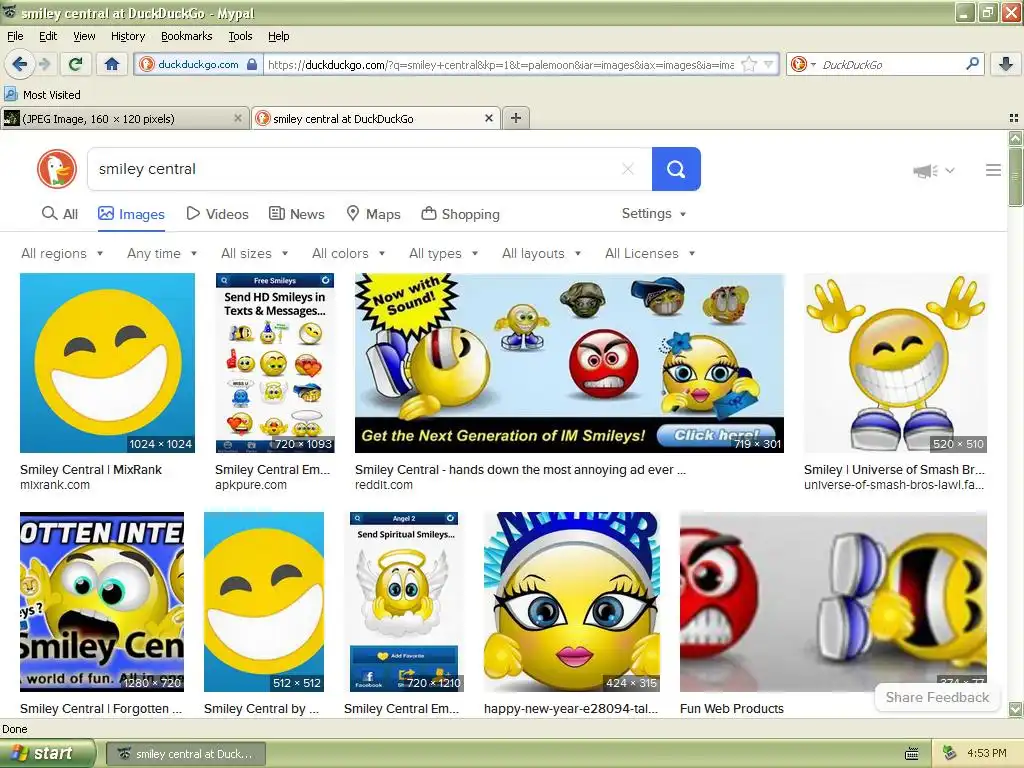The image size is (1024, 768).
Task: Clear the search query with the X
Action: [x=628, y=169]
